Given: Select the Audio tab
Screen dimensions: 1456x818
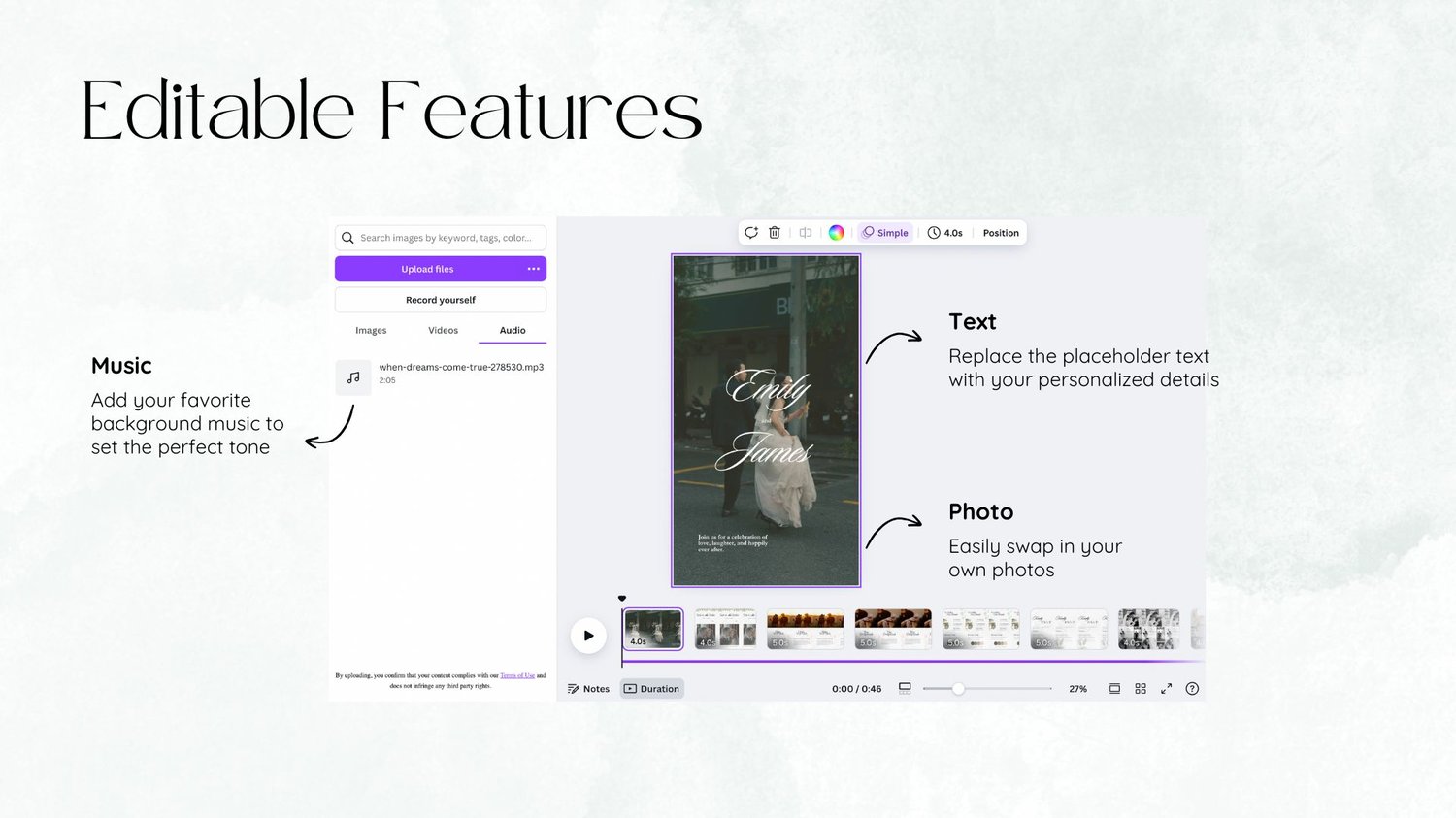Looking at the screenshot, I should 513,331.
